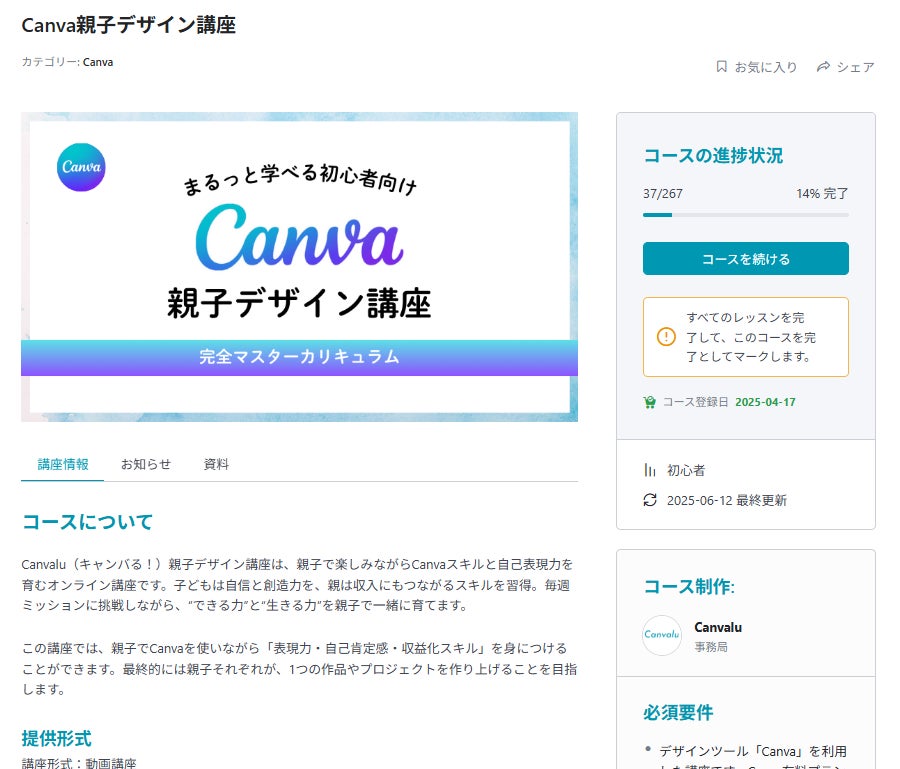Click the 完全マスターカリキュラム banner strip
900x769 pixels.
(x=300, y=358)
